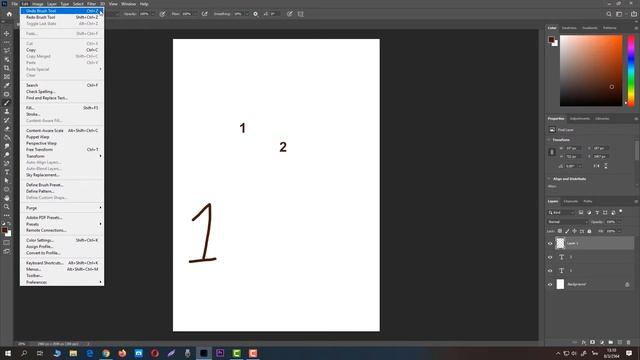Toggle link width and height constraint
The width and height of the screenshot is (640, 360).
[552, 152]
